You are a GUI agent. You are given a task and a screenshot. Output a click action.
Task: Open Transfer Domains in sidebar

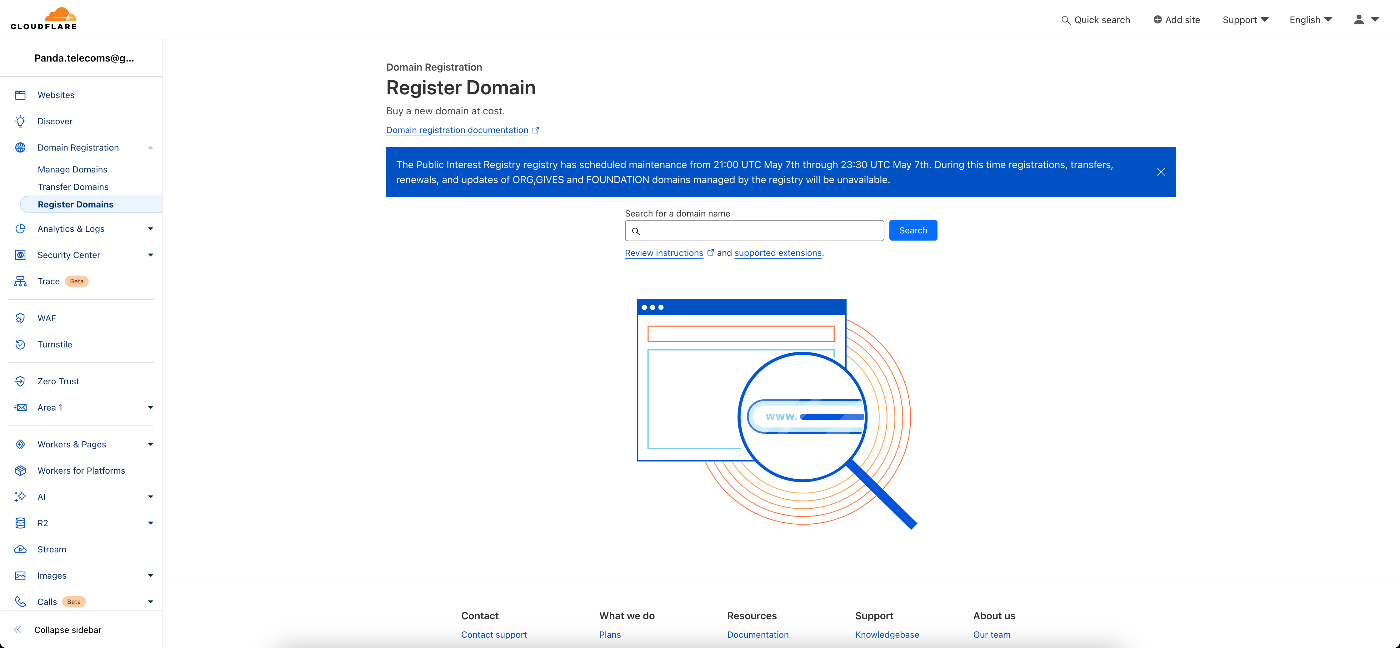point(73,187)
